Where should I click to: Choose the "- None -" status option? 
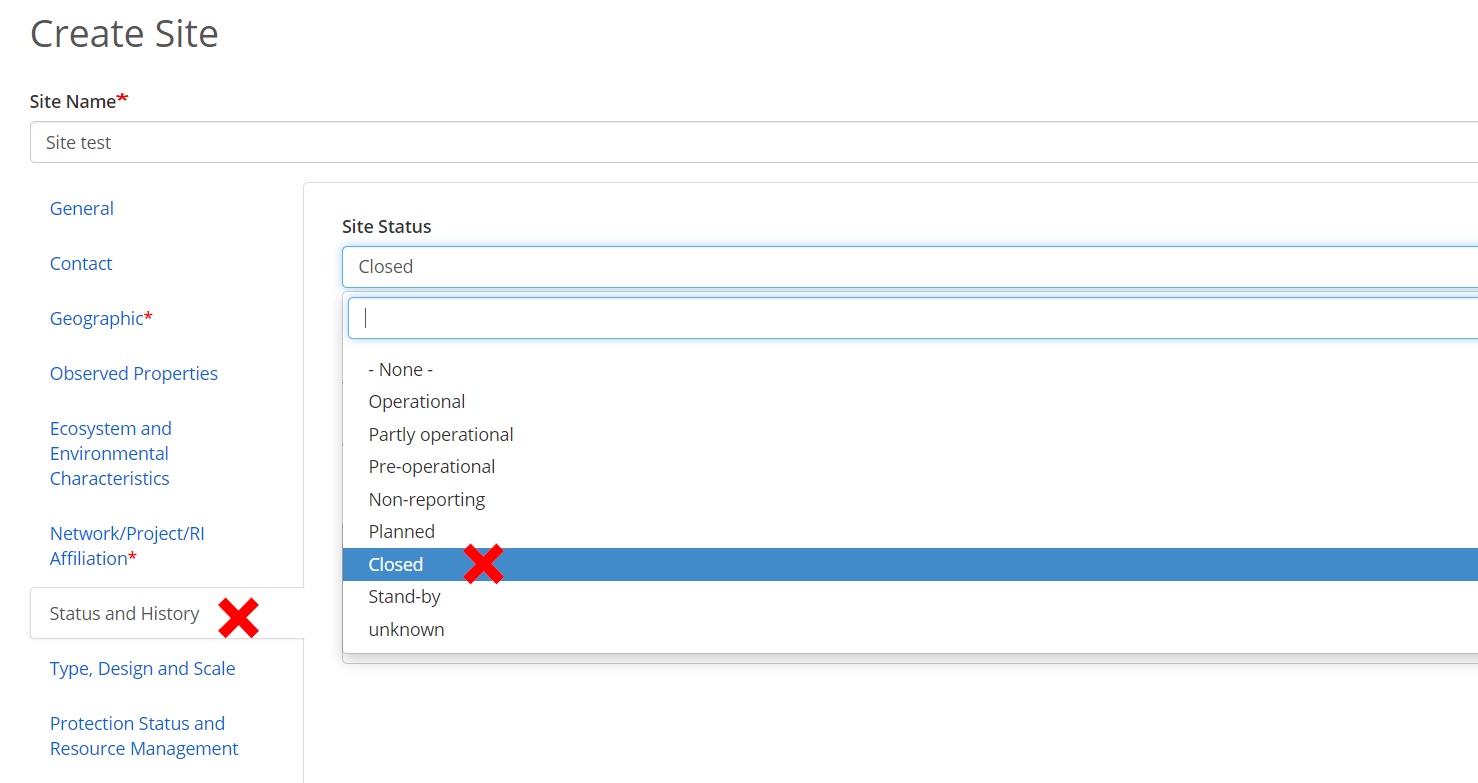tap(401, 369)
